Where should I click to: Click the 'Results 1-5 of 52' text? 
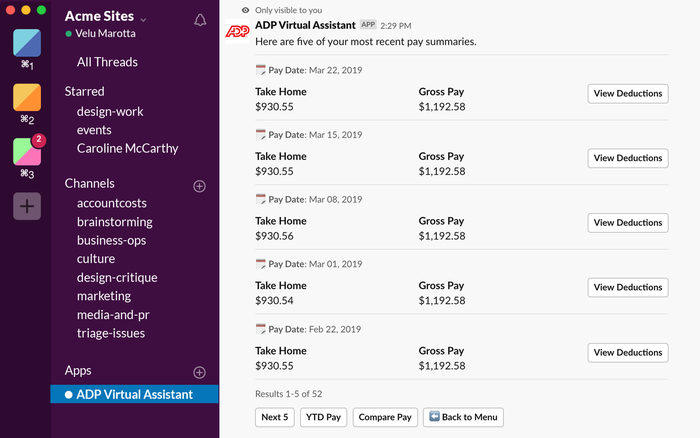click(288, 394)
